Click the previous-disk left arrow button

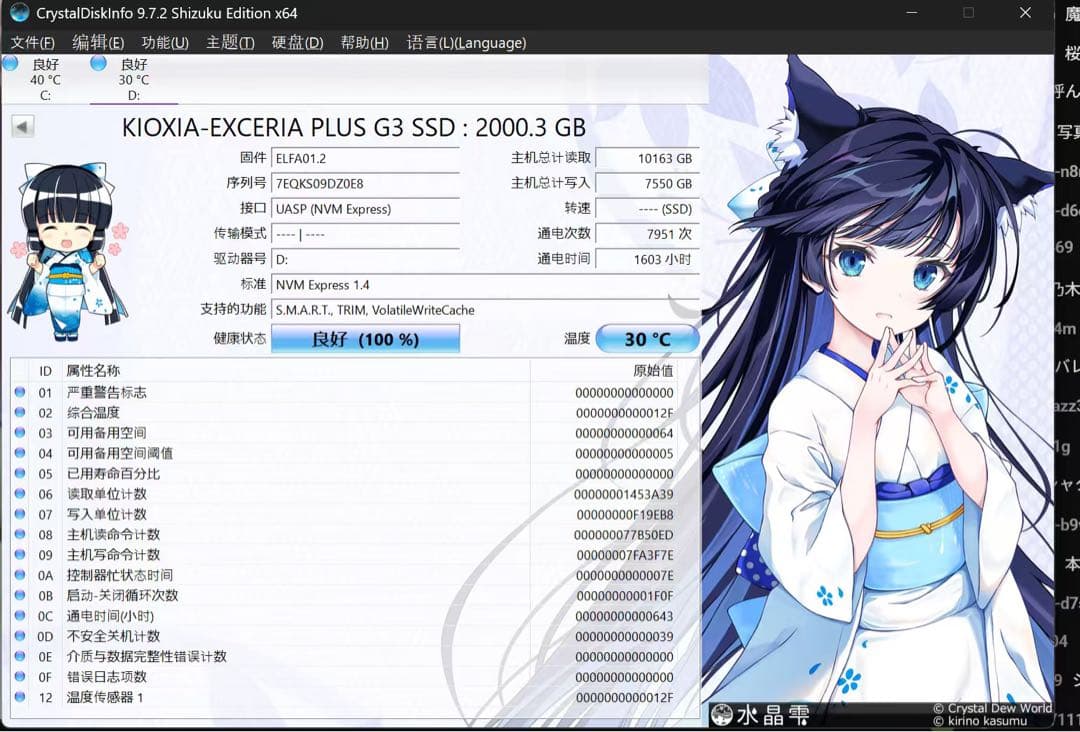[x=23, y=127]
